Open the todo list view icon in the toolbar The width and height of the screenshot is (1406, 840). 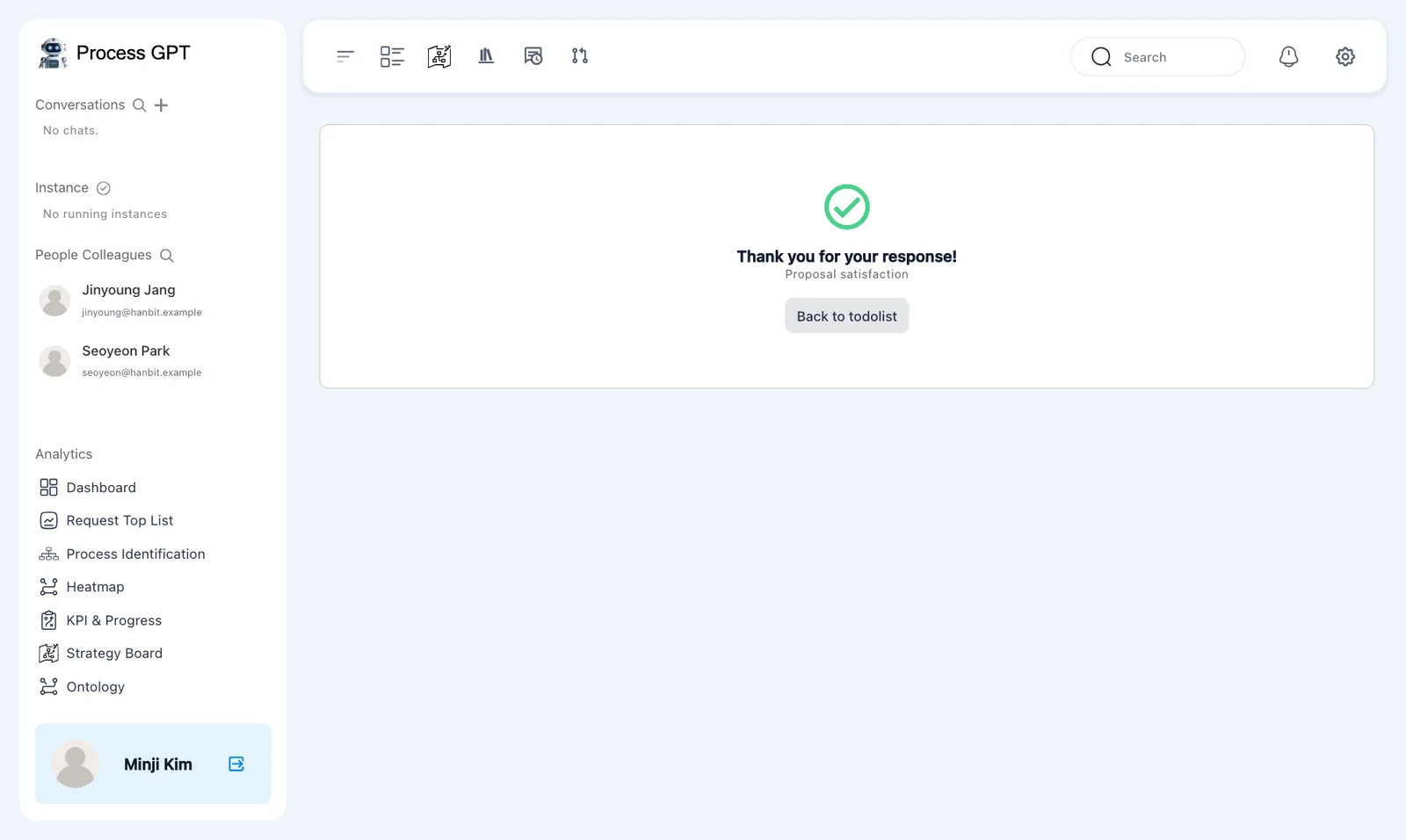(392, 56)
